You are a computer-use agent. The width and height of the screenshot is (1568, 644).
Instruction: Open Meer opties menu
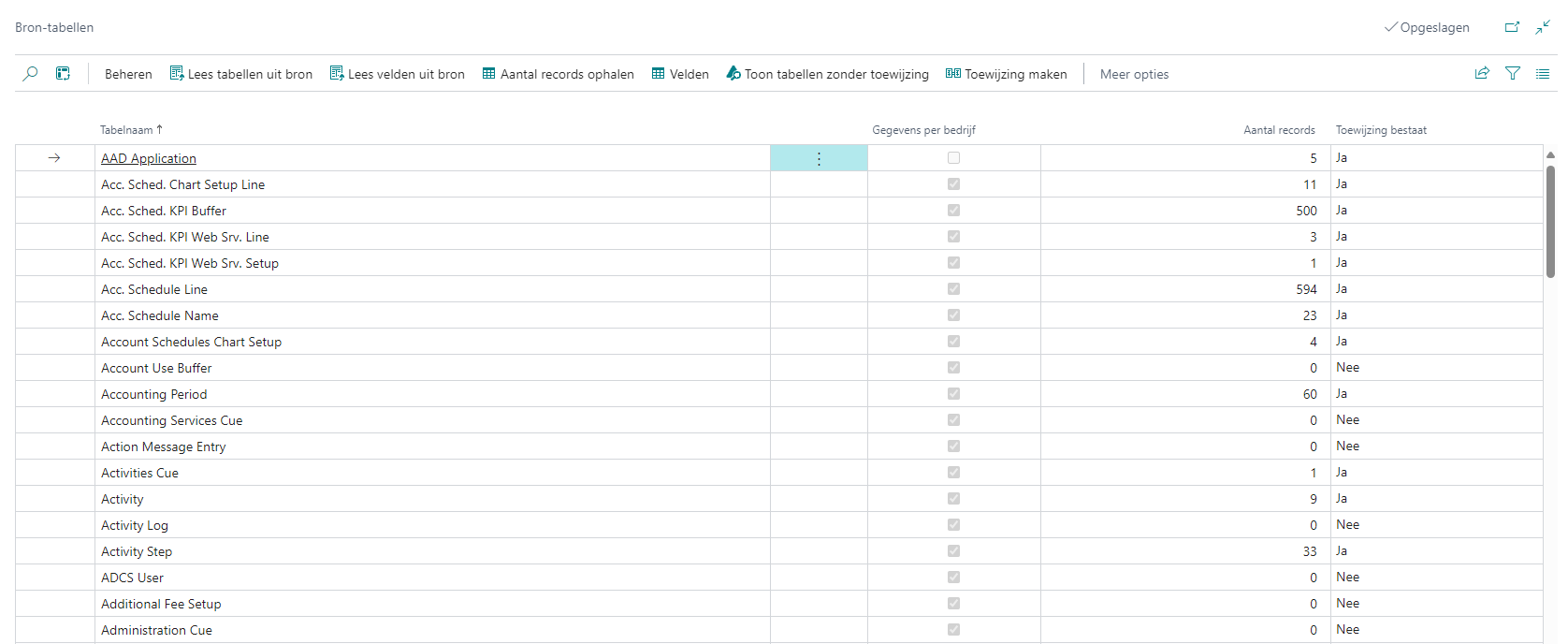1134,74
